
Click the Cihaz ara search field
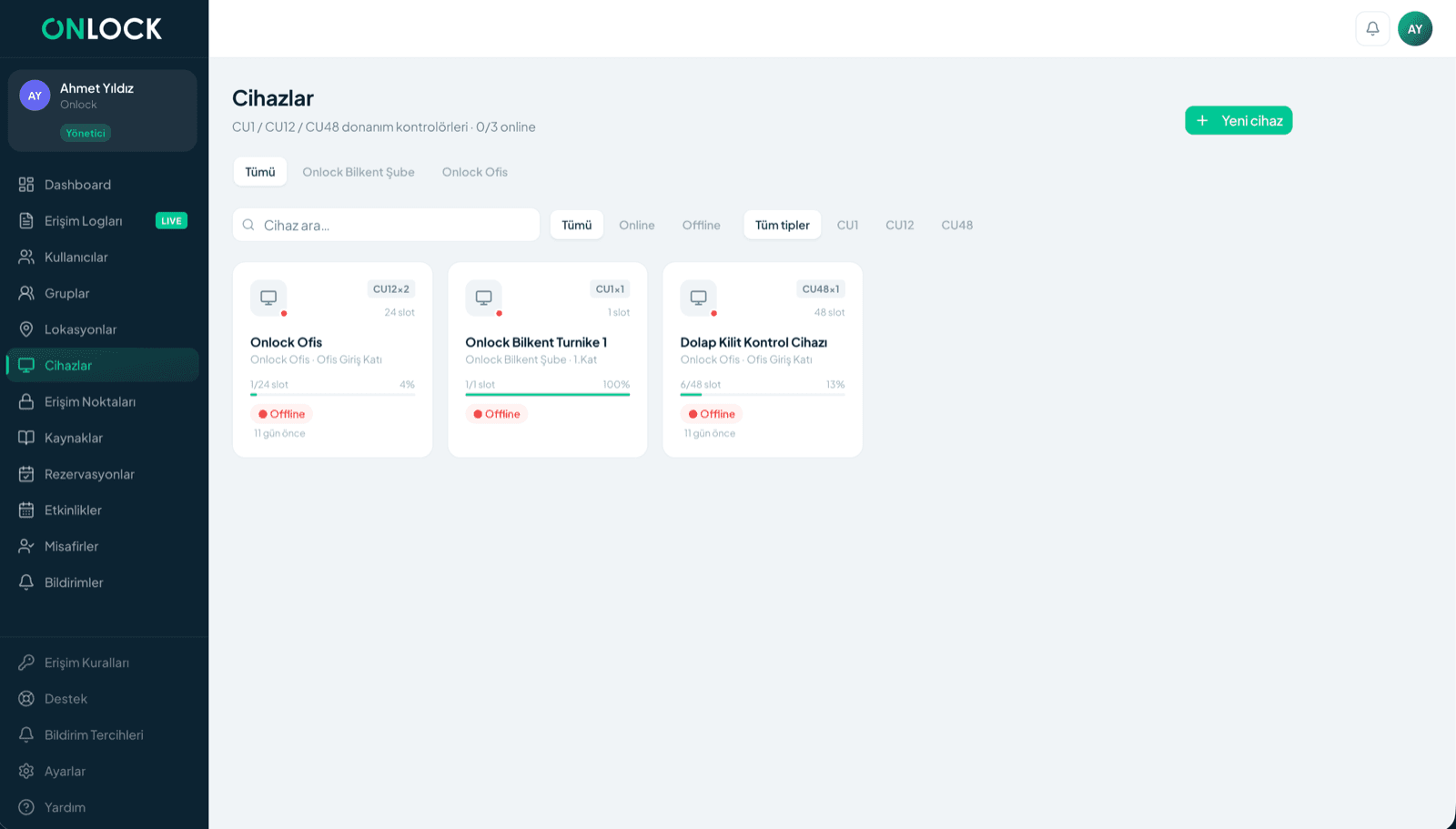(386, 225)
